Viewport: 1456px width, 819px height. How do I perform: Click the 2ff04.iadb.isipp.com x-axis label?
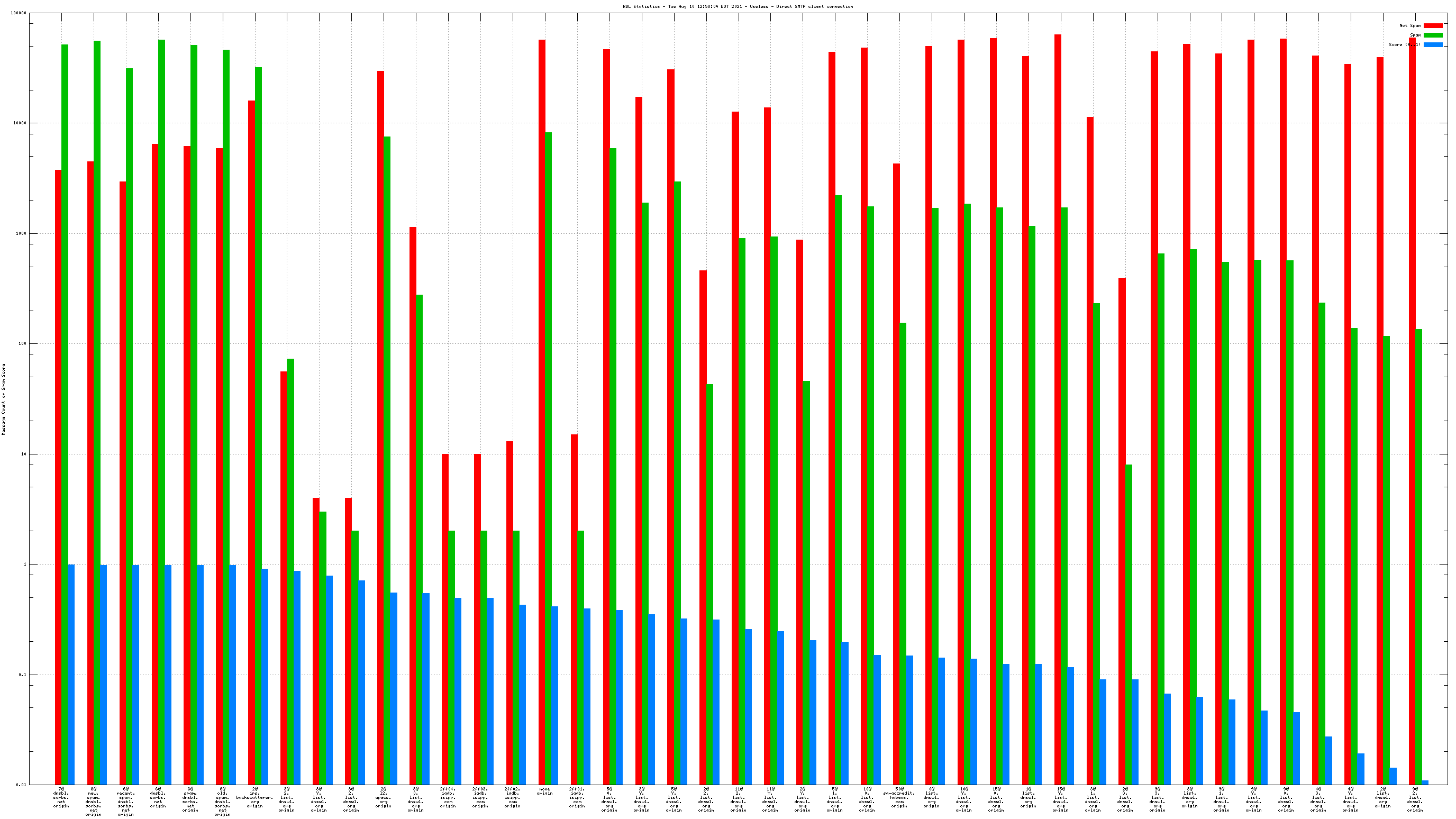coord(448,797)
